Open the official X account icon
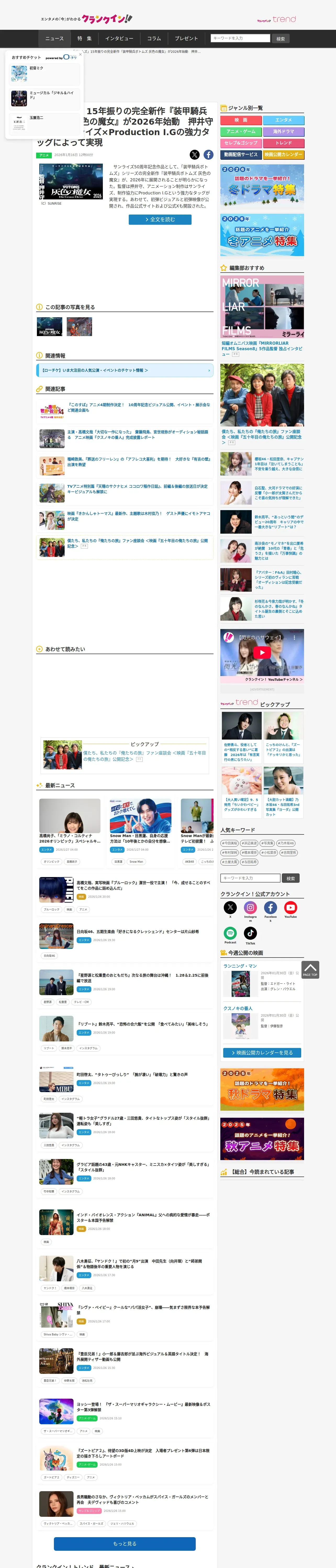This screenshot has height=1568, width=336. pos(231,908)
